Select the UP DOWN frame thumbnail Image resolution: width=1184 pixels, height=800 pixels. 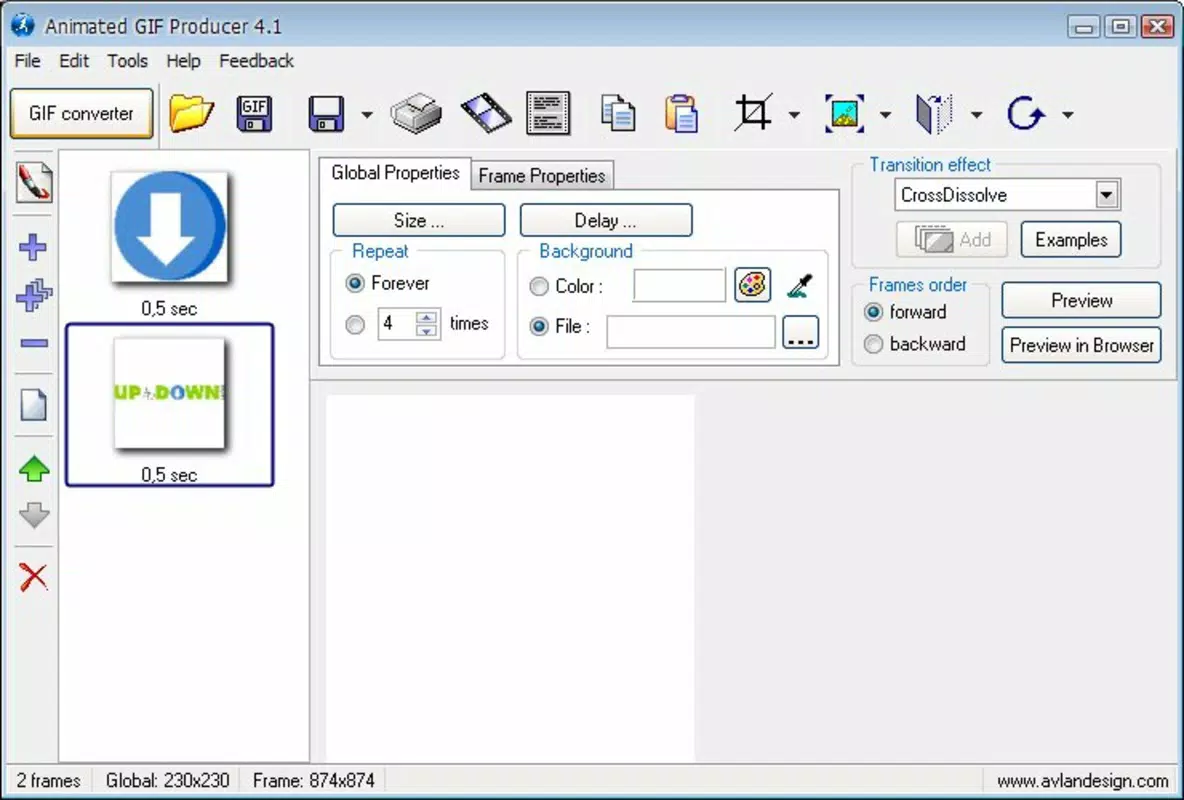click(169, 393)
